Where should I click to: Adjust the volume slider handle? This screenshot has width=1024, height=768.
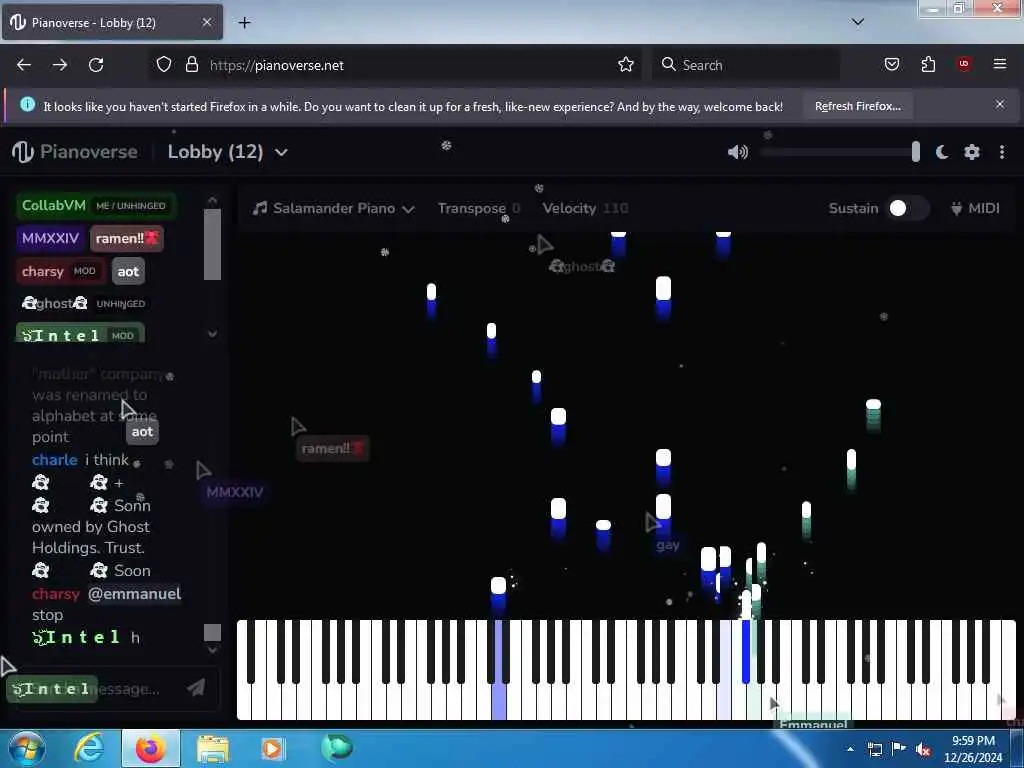(x=916, y=152)
